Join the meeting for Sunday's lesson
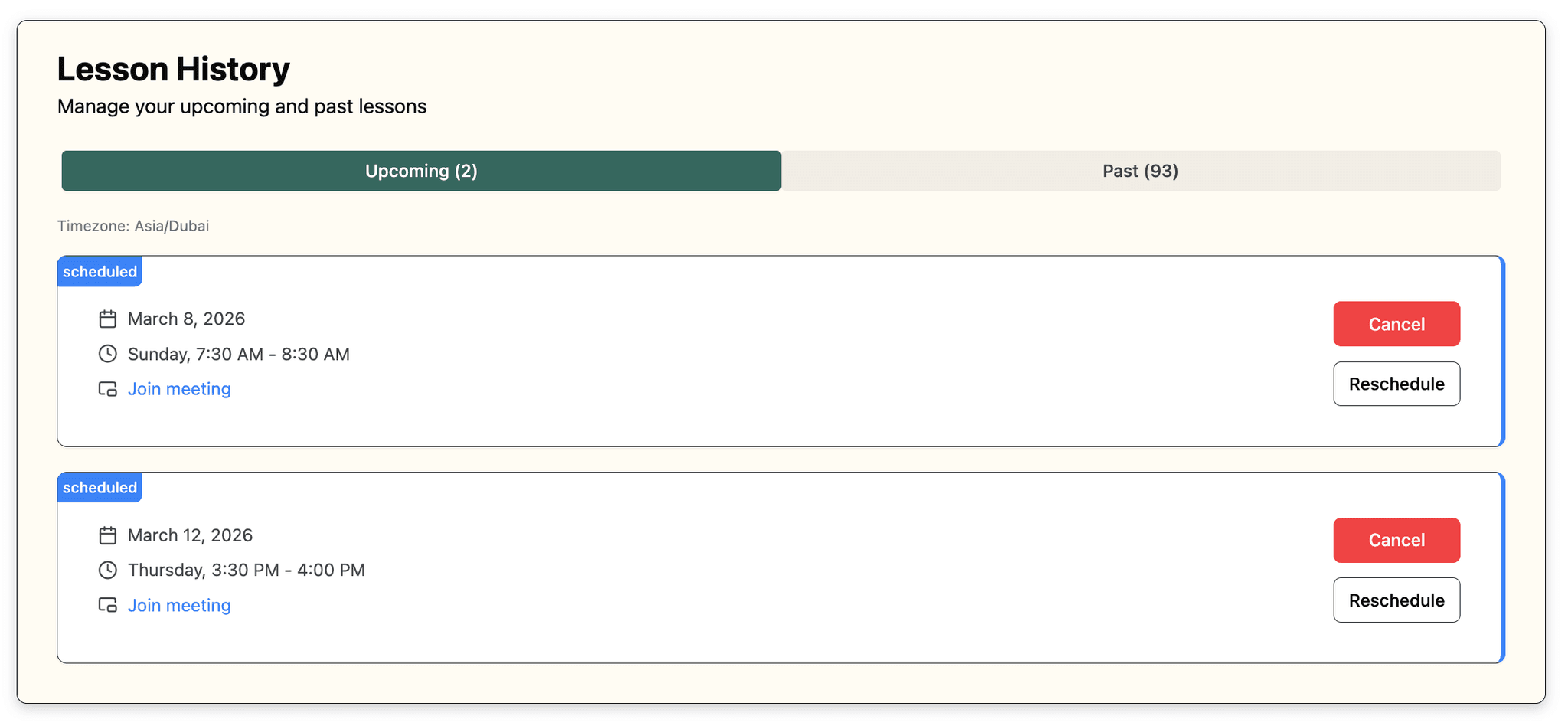The height and width of the screenshot is (726, 1568). [x=179, y=388]
